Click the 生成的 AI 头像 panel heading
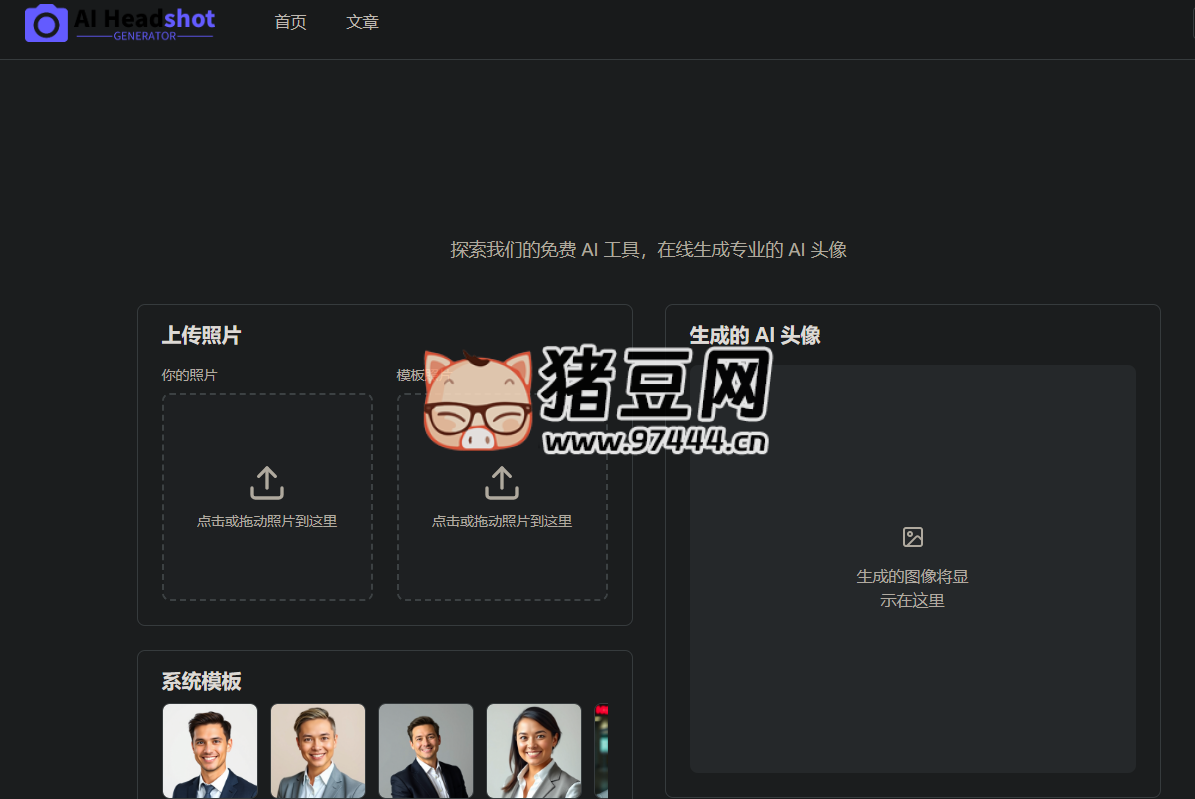 [755, 335]
